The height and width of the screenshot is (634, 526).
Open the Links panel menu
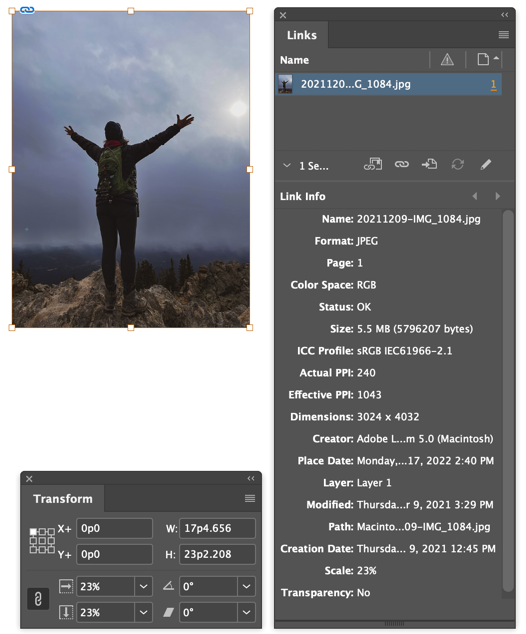[x=503, y=35]
